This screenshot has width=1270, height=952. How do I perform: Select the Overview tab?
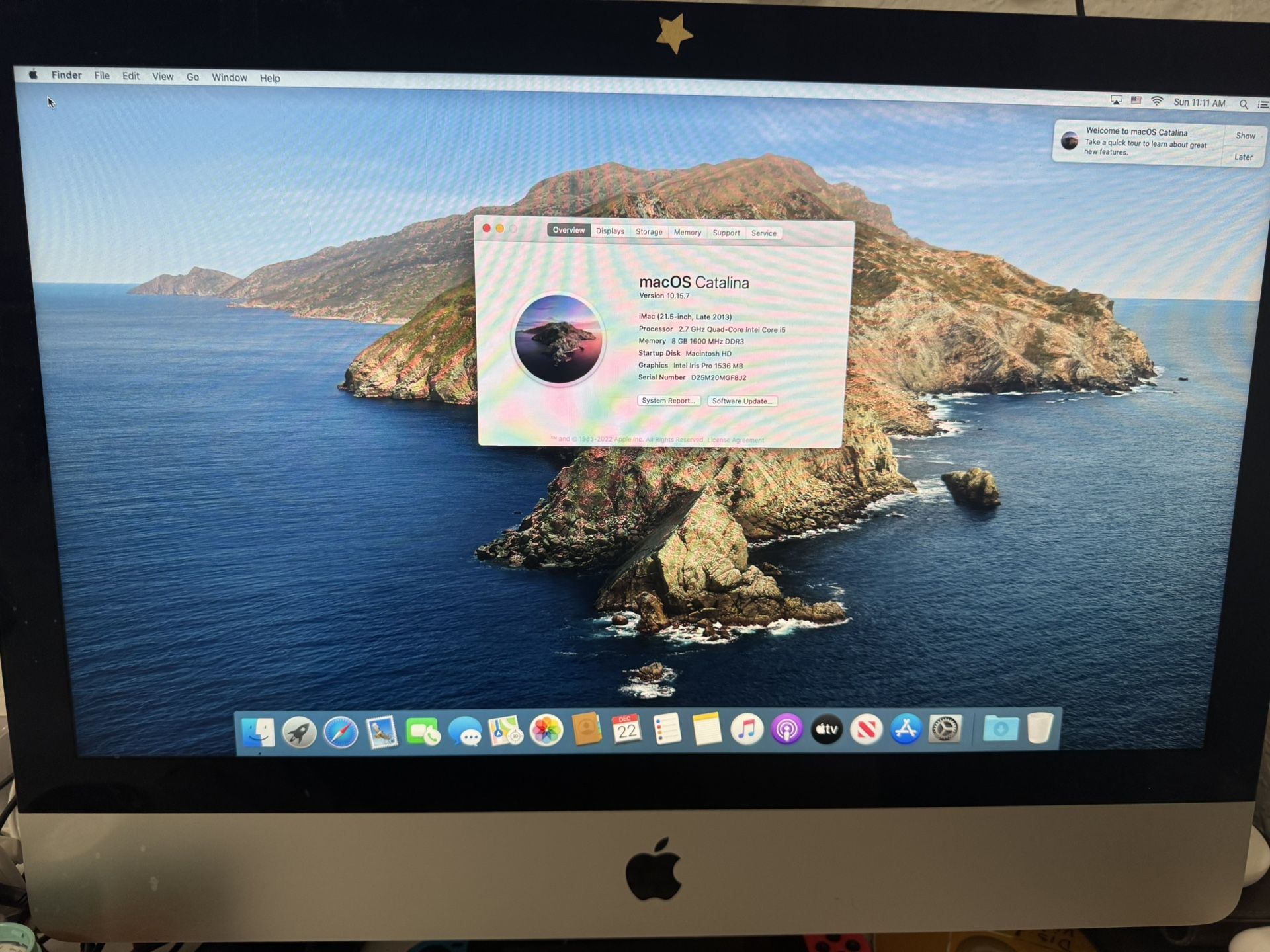(569, 230)
